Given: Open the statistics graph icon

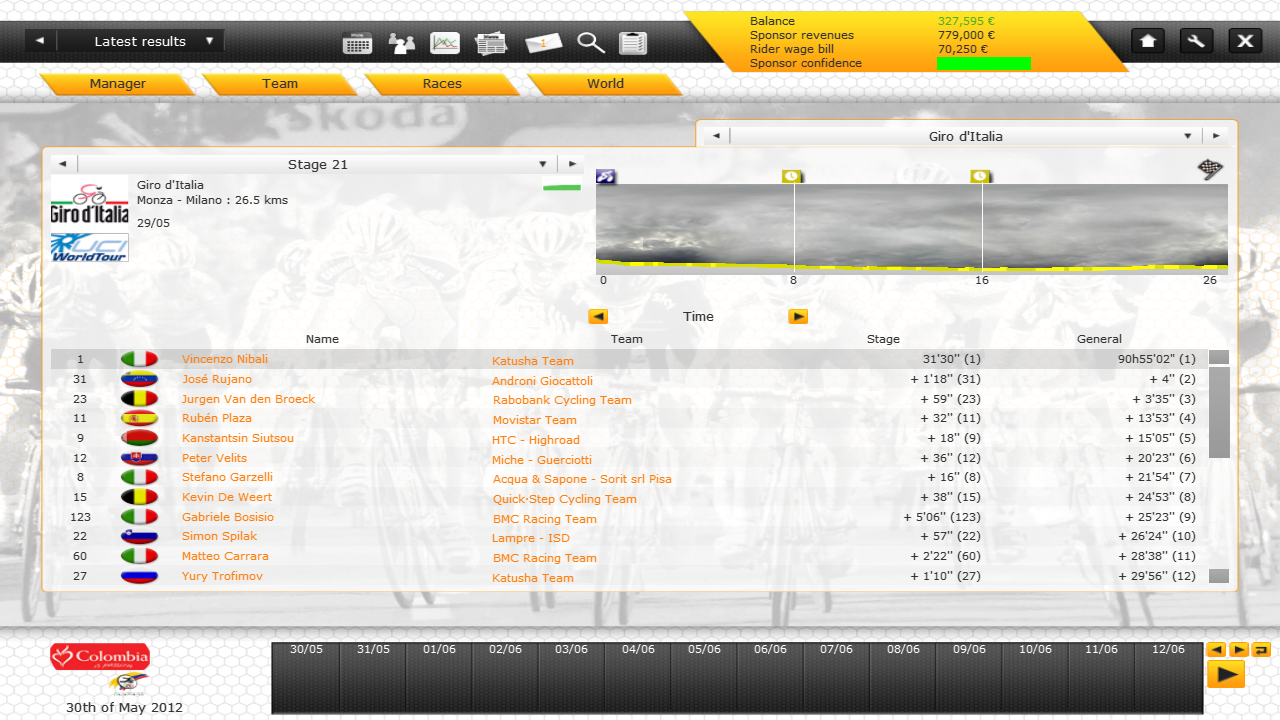Looking at the screenshot, I should tap(445, 43).
